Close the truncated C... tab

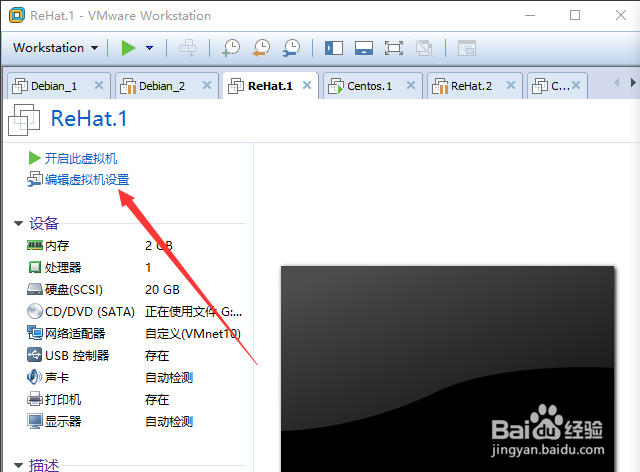576,85
